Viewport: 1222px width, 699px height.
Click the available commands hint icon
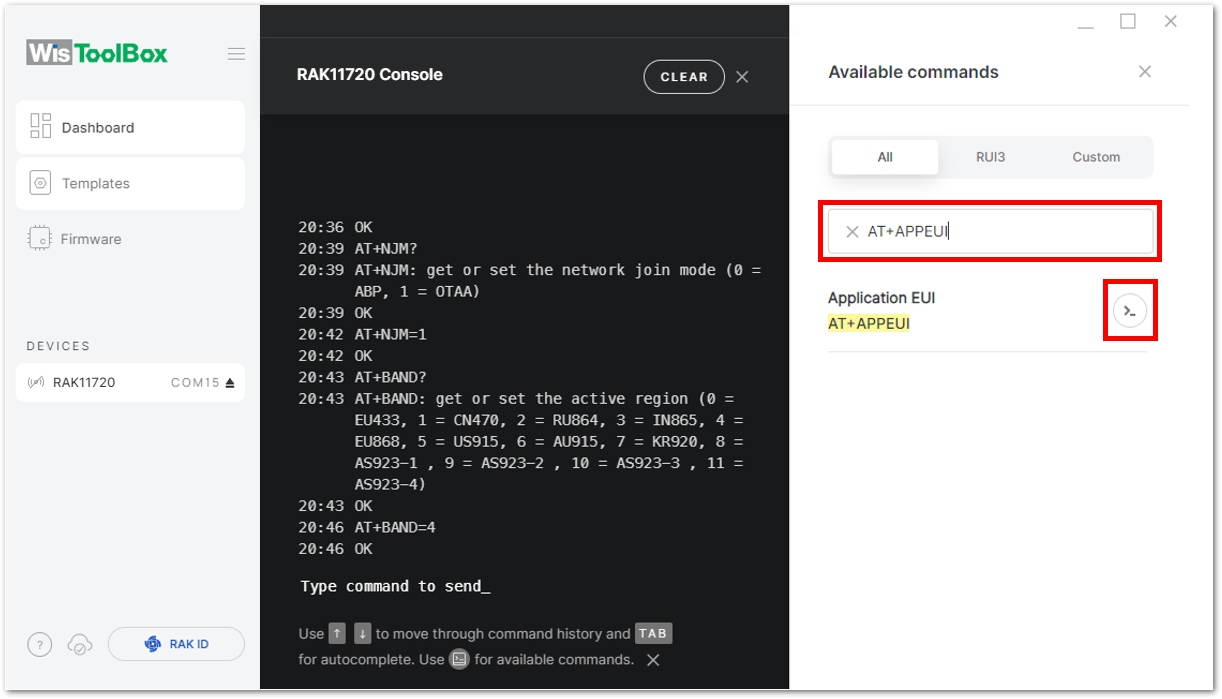[x=459, y=659]
